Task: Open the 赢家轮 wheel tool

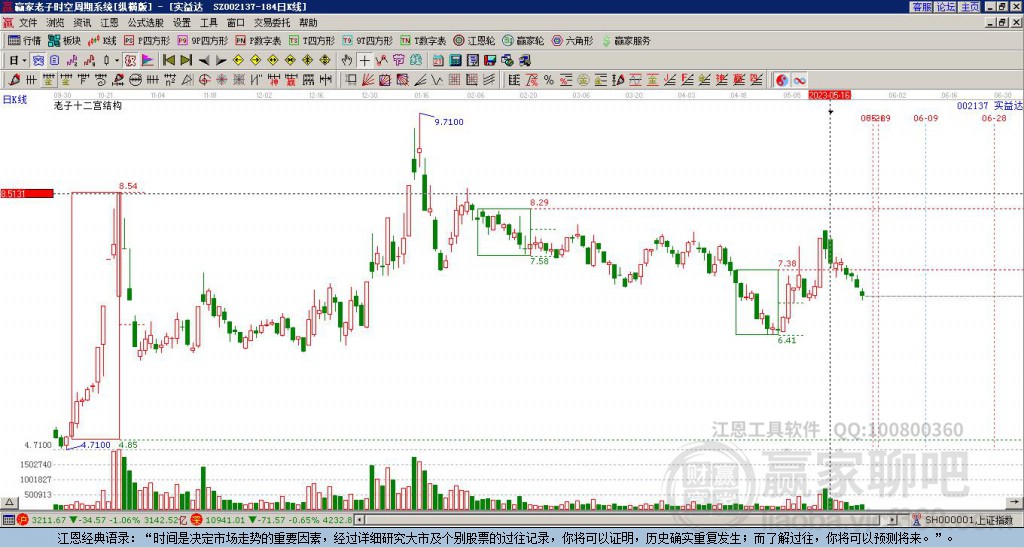Action: click(523, 40)
